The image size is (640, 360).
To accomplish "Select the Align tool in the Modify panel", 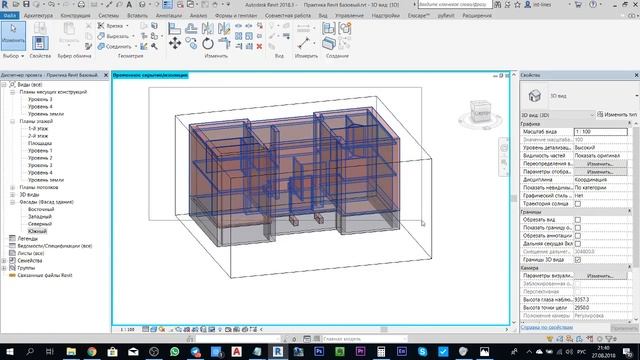I will [x=175, y=29].
